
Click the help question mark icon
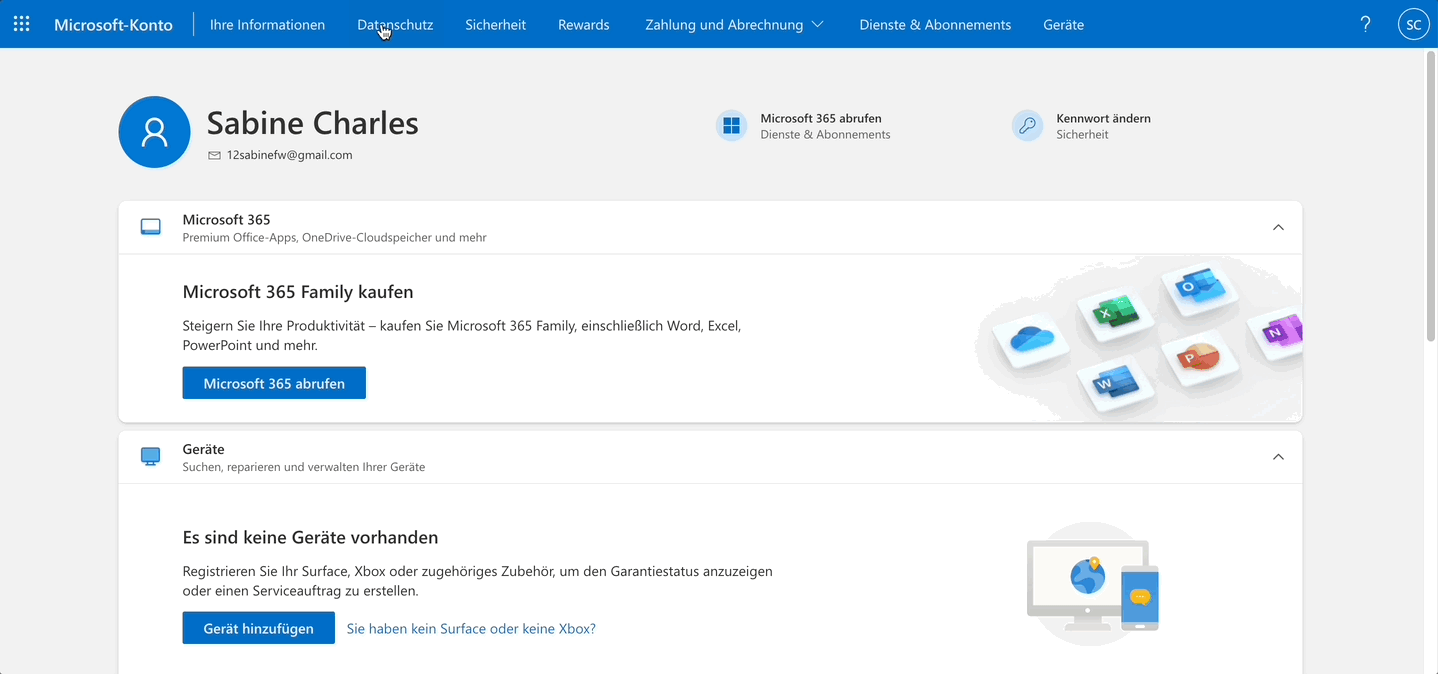[x=1365, y=24]
